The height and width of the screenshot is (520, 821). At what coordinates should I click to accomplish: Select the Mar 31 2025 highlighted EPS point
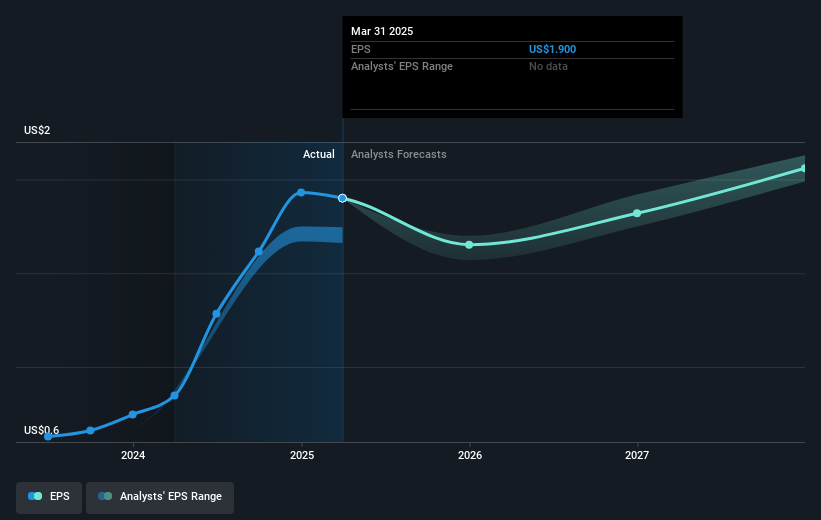pyautogui.click(x=342, y=198)
